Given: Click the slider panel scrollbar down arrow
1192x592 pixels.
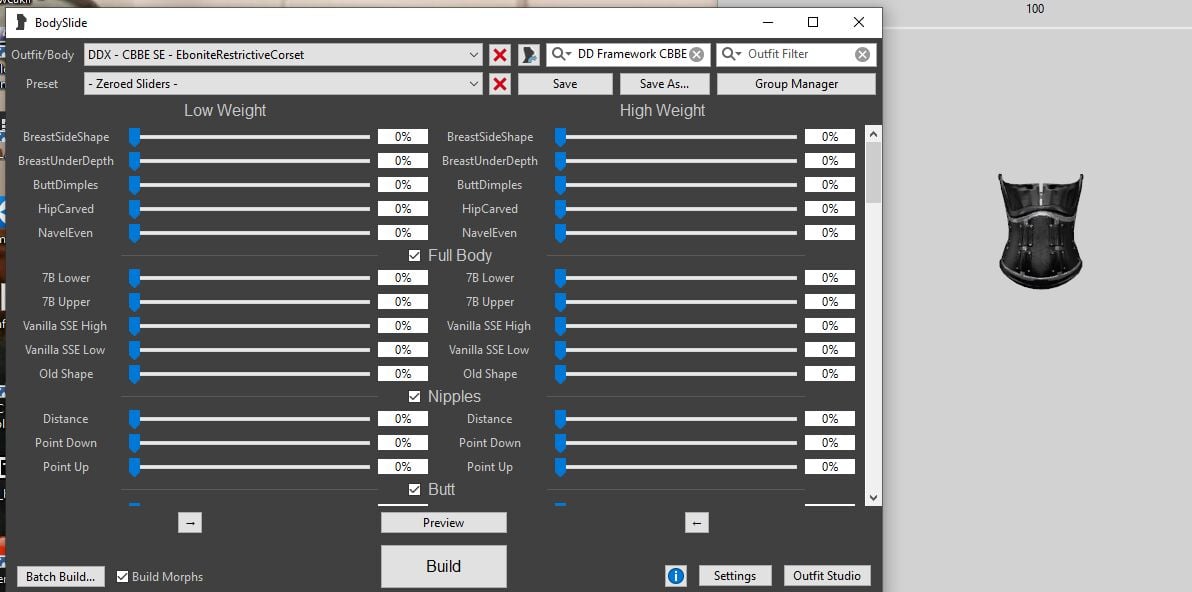Looking at the screenshot, I should coord(873,498).
